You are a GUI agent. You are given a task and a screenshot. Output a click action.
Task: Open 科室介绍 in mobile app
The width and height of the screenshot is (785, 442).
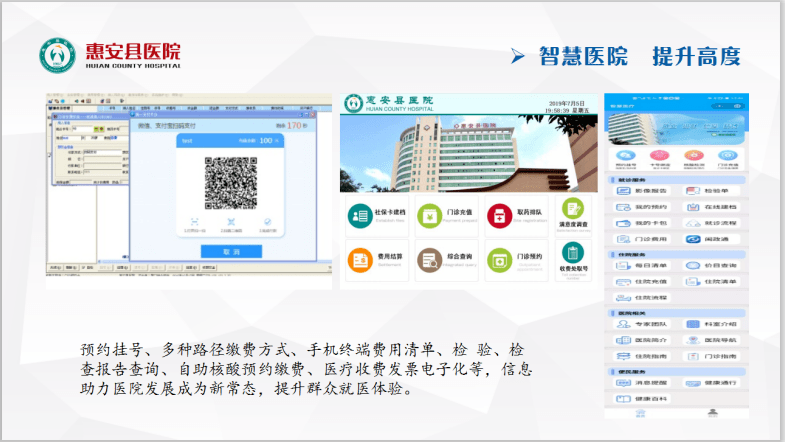pos(711,324)
